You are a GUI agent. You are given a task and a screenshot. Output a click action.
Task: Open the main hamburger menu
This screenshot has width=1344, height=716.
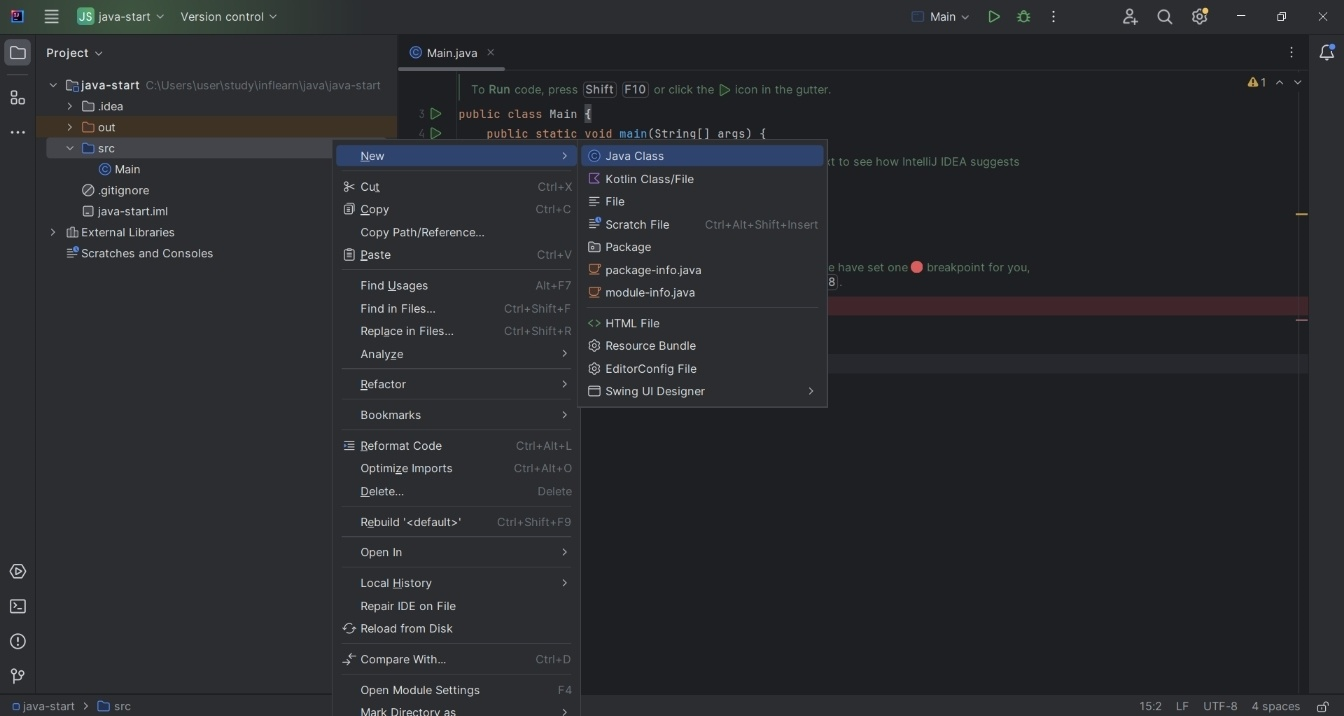[52, 17]
